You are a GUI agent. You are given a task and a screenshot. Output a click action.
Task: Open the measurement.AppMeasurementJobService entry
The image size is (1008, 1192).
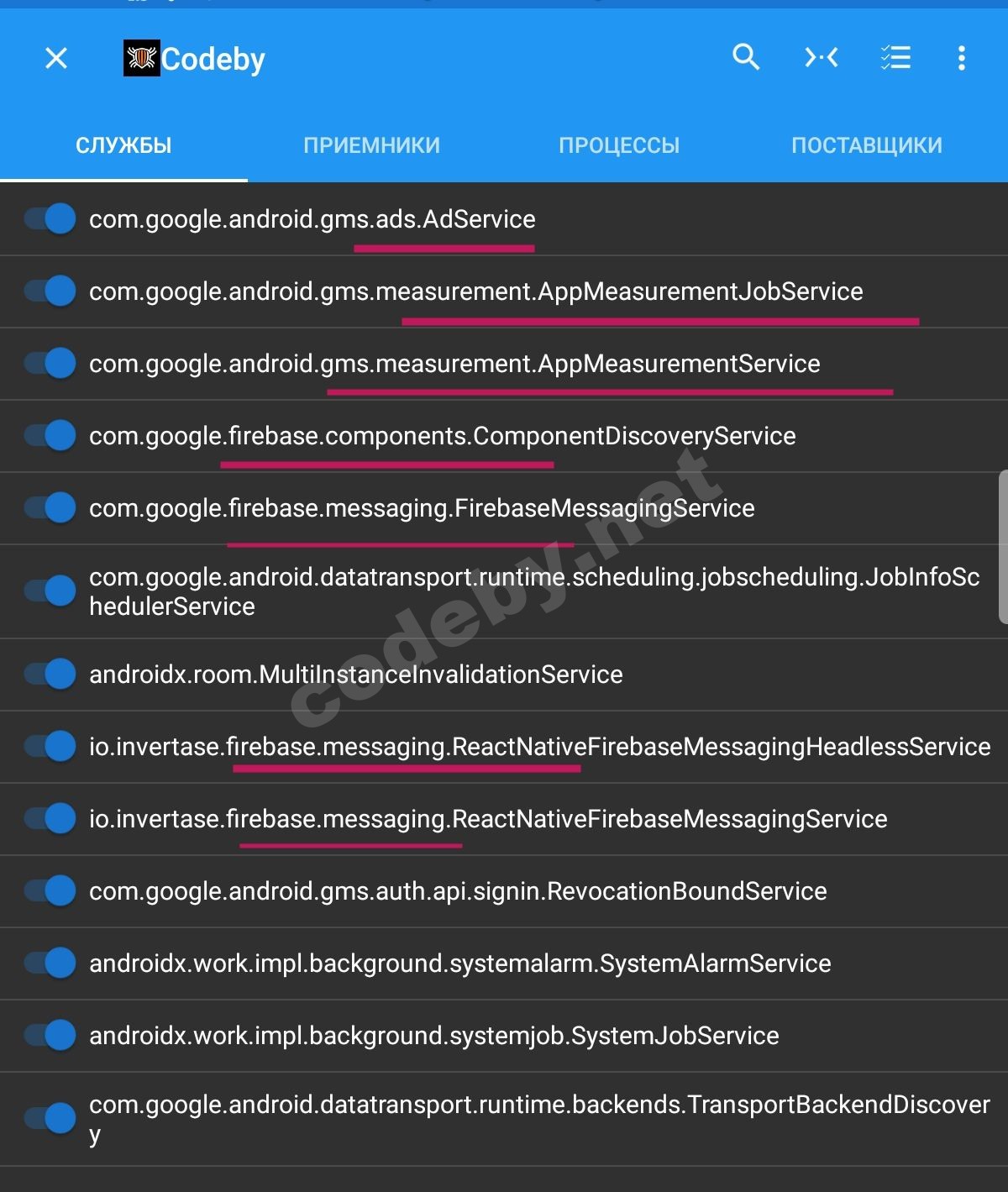pos(476,291)
